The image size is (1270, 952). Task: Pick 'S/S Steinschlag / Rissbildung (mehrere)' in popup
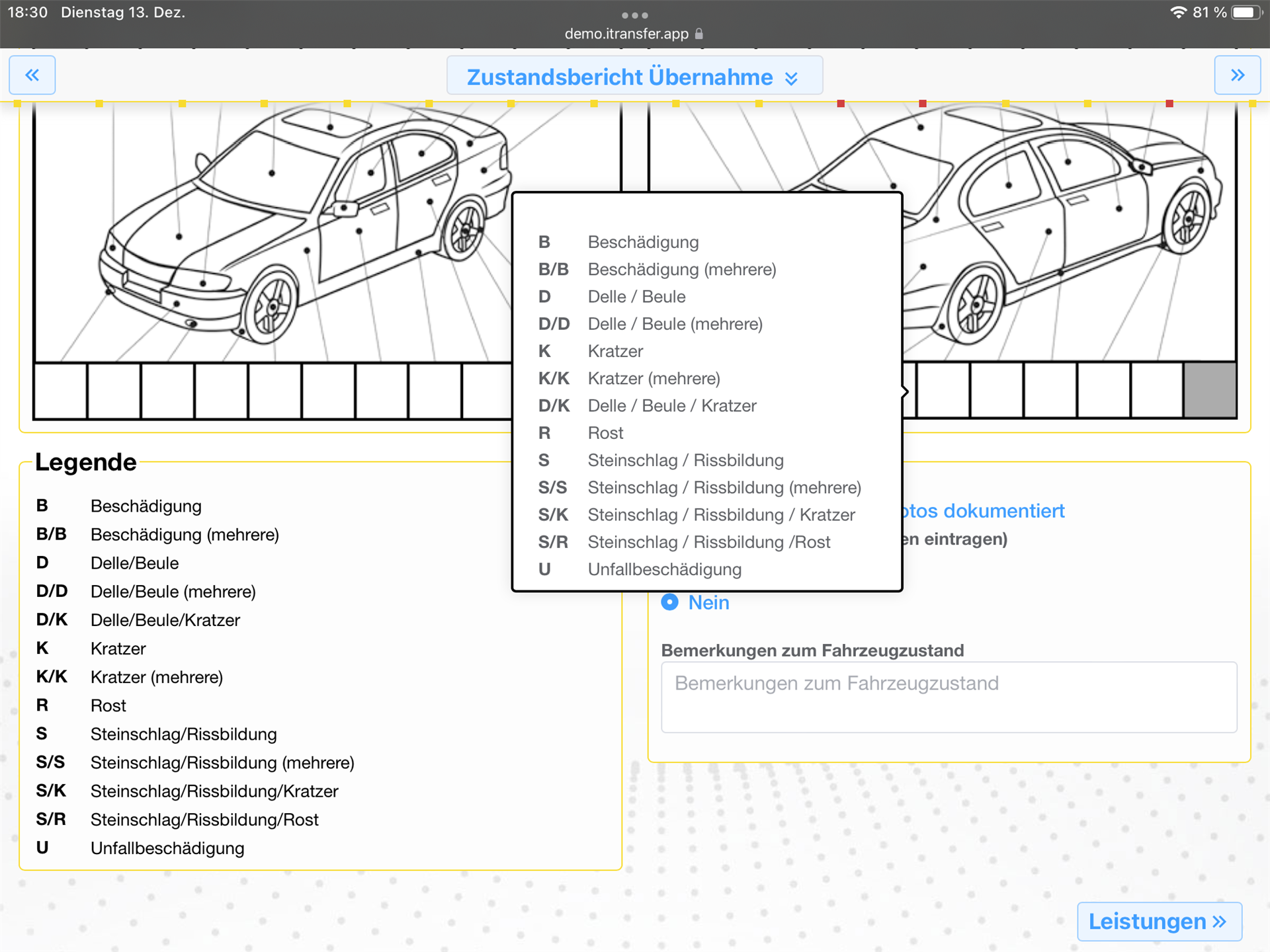[724, 488]
